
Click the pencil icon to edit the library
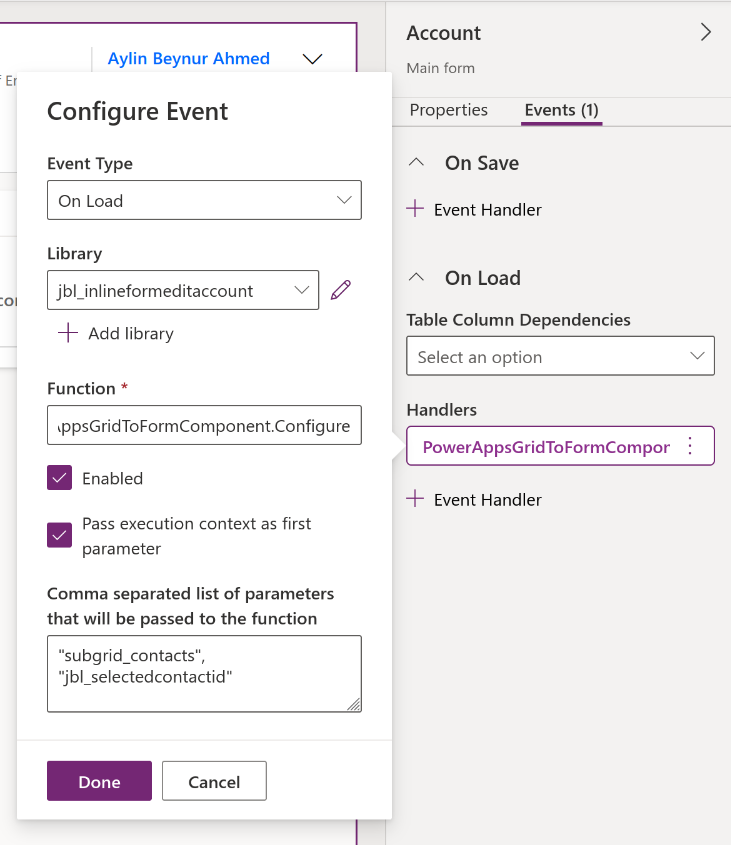(x=341, y=290)
